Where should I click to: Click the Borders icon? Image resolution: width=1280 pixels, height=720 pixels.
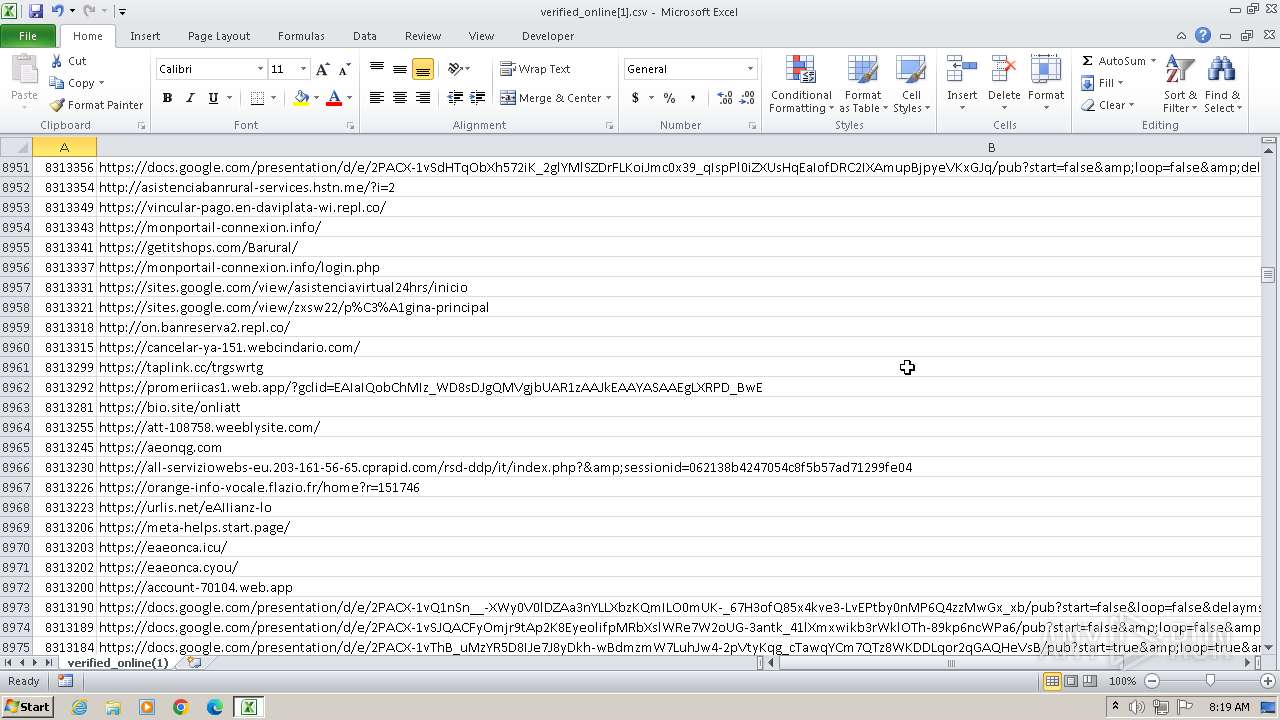pos(257,98)
